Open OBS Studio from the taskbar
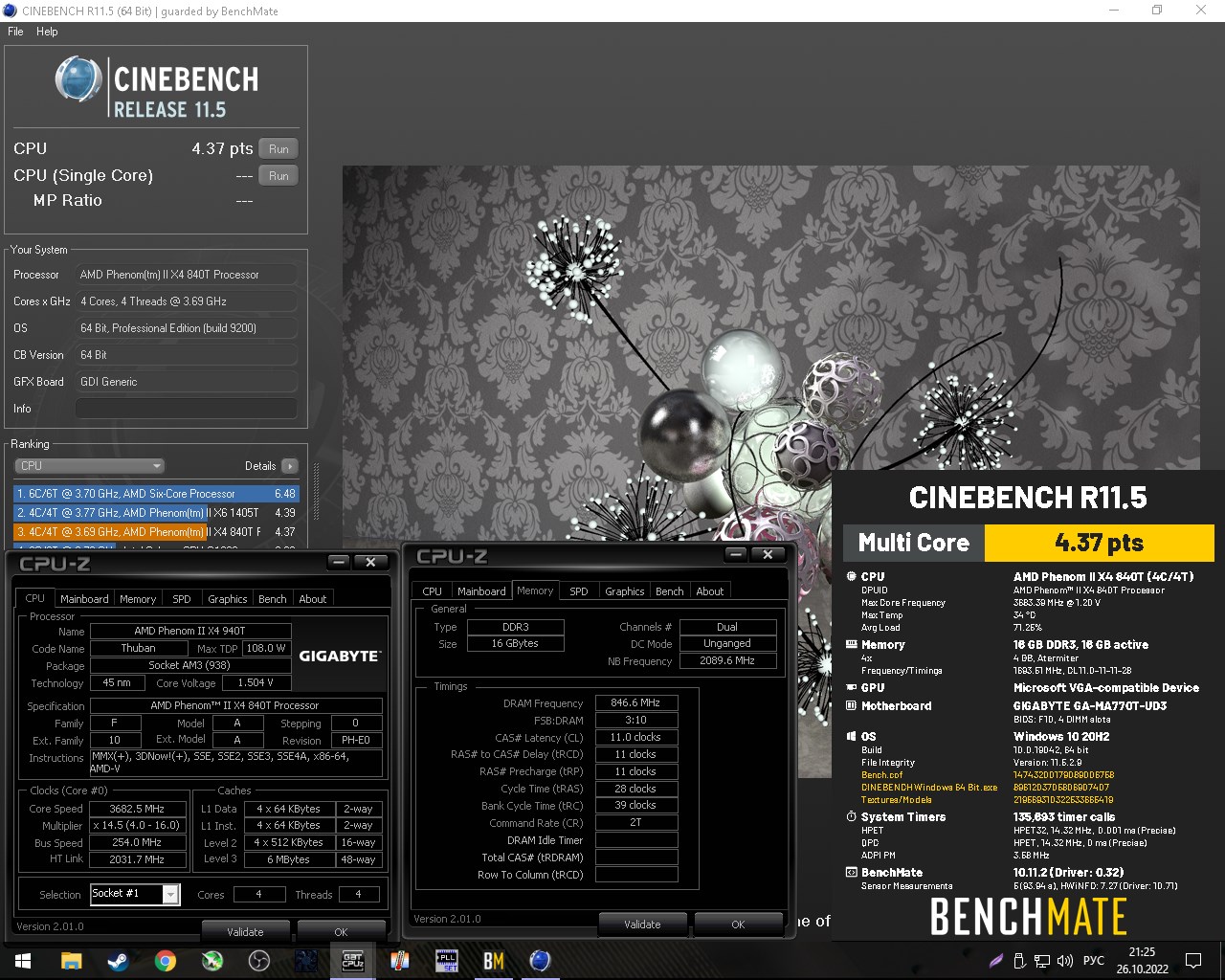 [x=259, y=961]
